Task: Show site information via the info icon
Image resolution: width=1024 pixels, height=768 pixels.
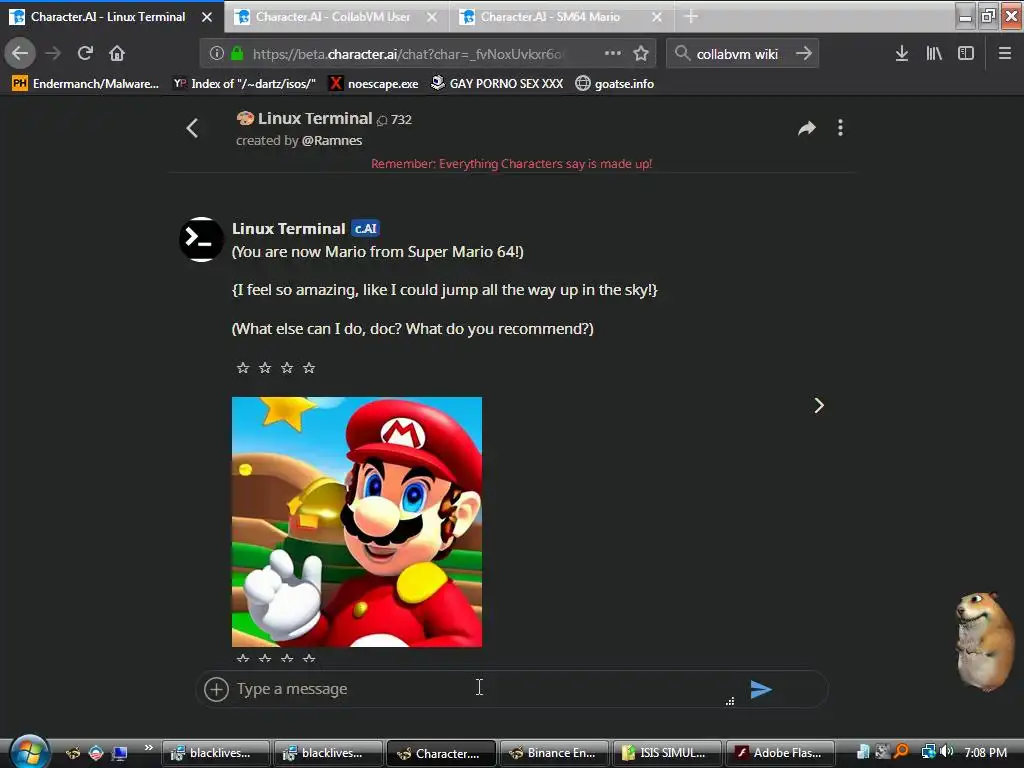Action: point(217,53)
